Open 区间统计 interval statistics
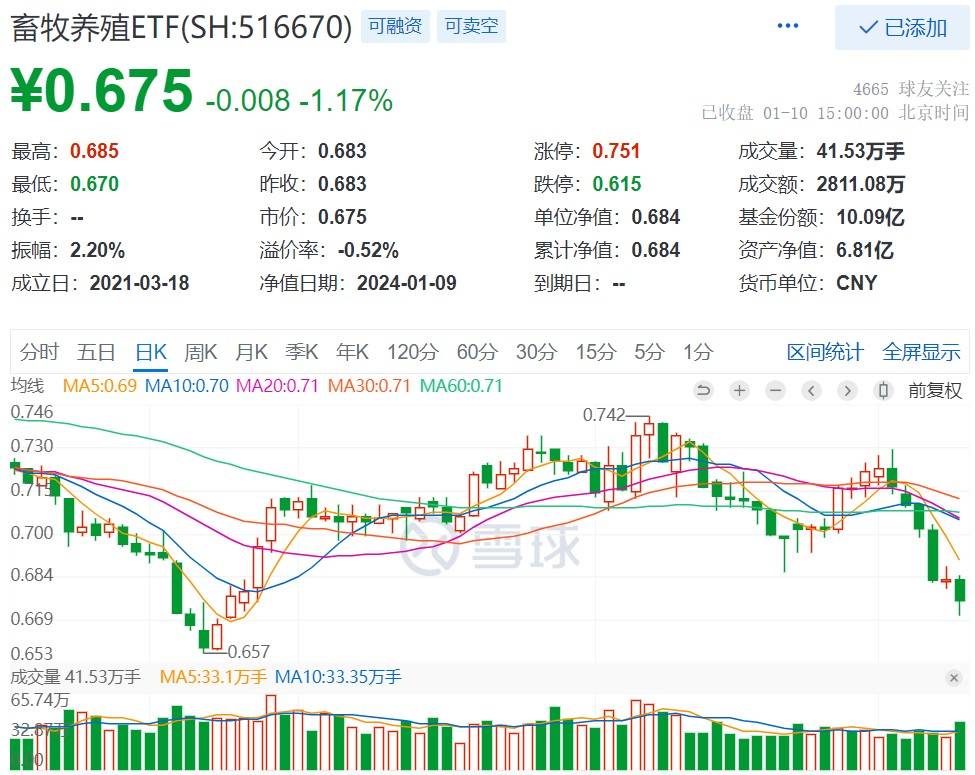 pos(824,352)
